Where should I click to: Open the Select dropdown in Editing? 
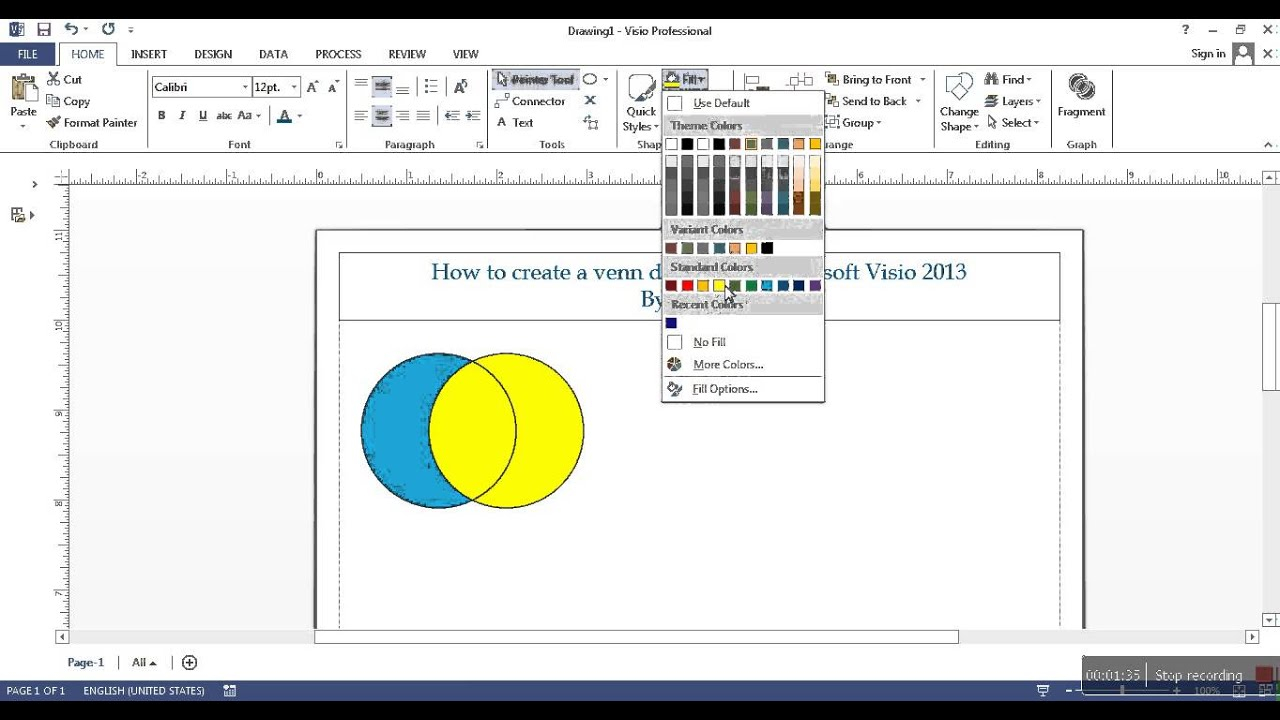[1013, 123]
